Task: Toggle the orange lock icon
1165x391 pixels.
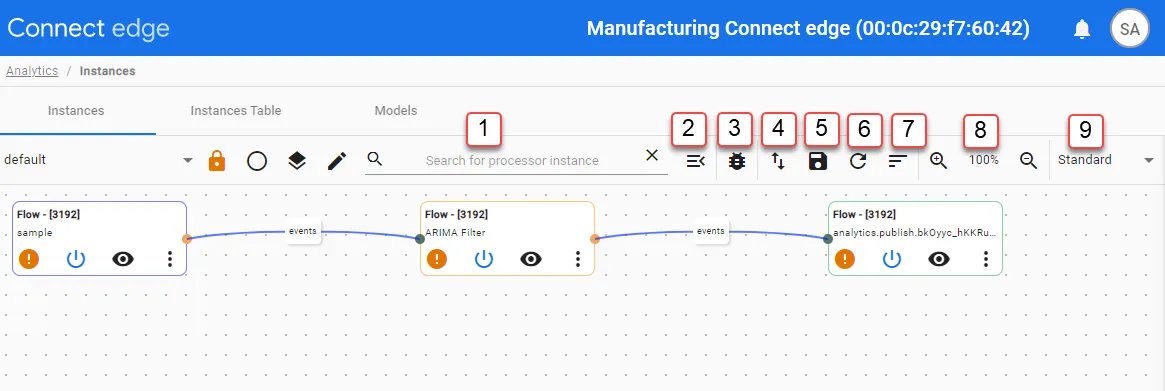Action: [x=216, y=160]
